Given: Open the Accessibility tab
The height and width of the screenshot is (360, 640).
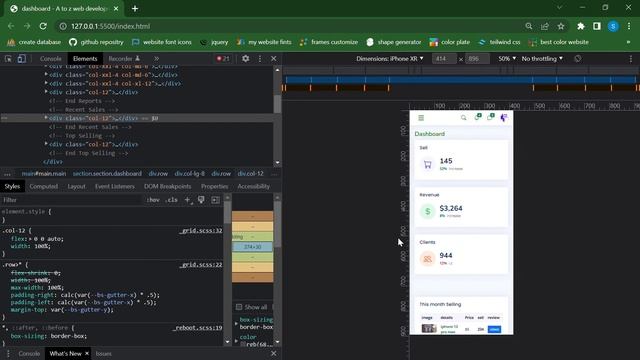Looking at the screenshot, I should [x=253, y=187].
